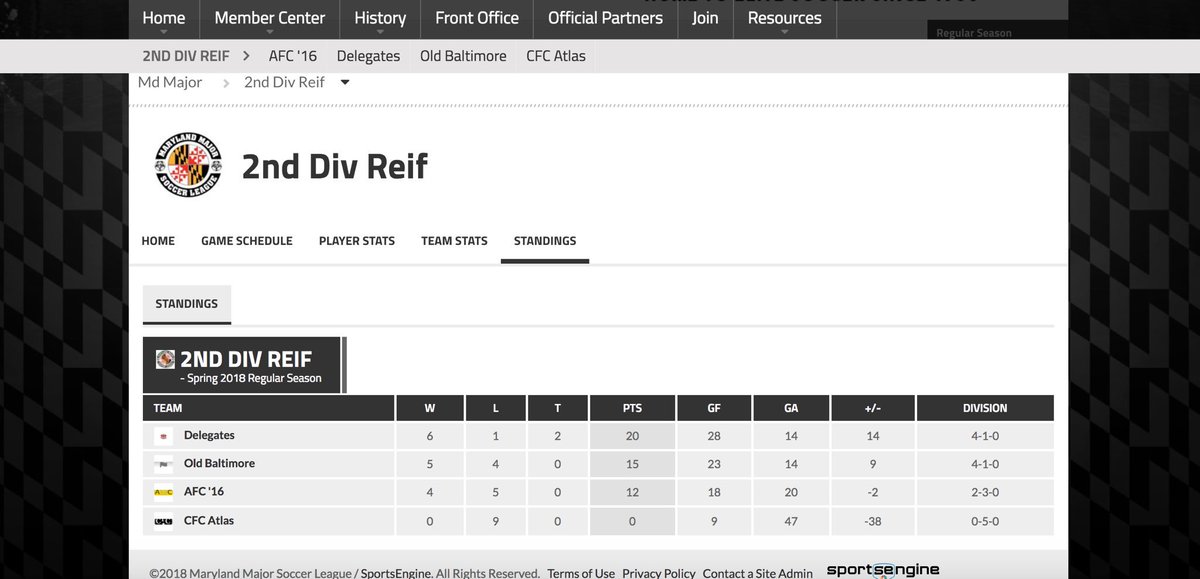
Task: Sort standings by TEAM column
Action: pos(266,408)
